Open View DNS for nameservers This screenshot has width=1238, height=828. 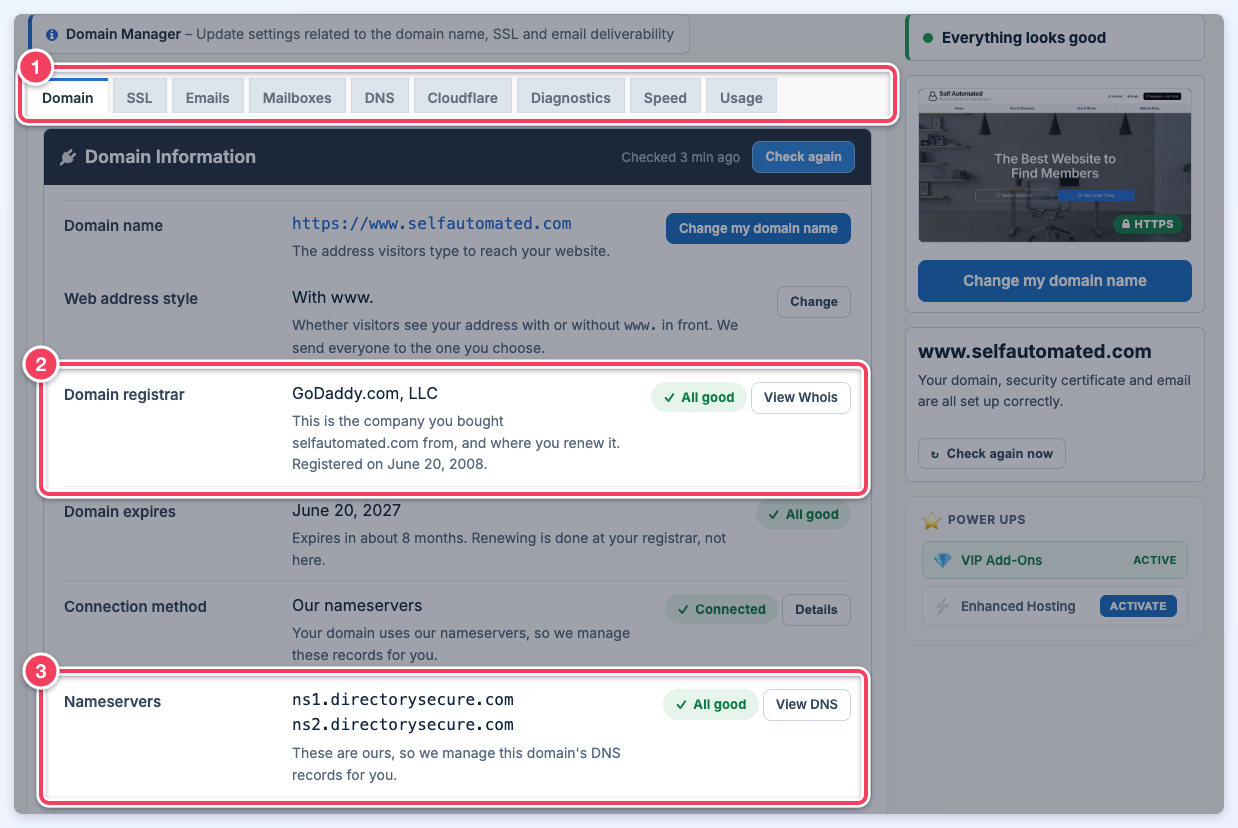[807, 704]
